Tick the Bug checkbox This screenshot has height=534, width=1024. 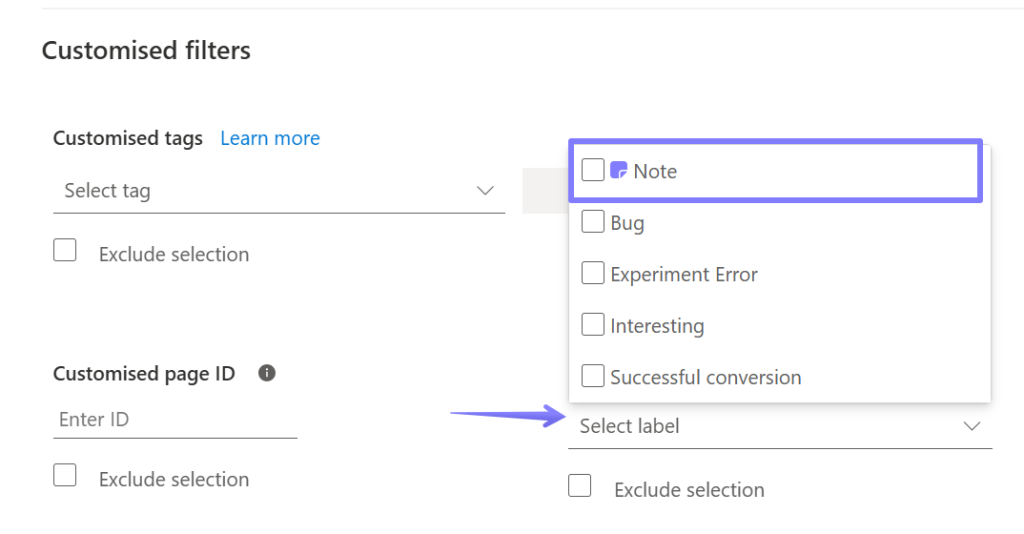coord(593,222)
